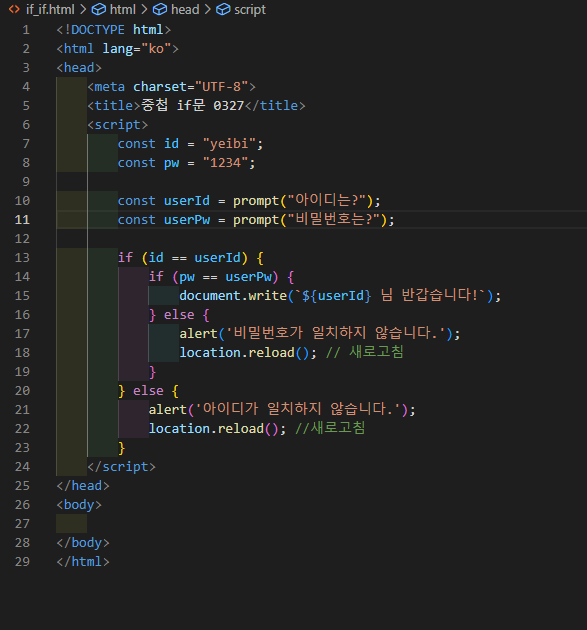Click line number 1 in the gutter
This screenshot has width=587, height=630.
point(26,30)
